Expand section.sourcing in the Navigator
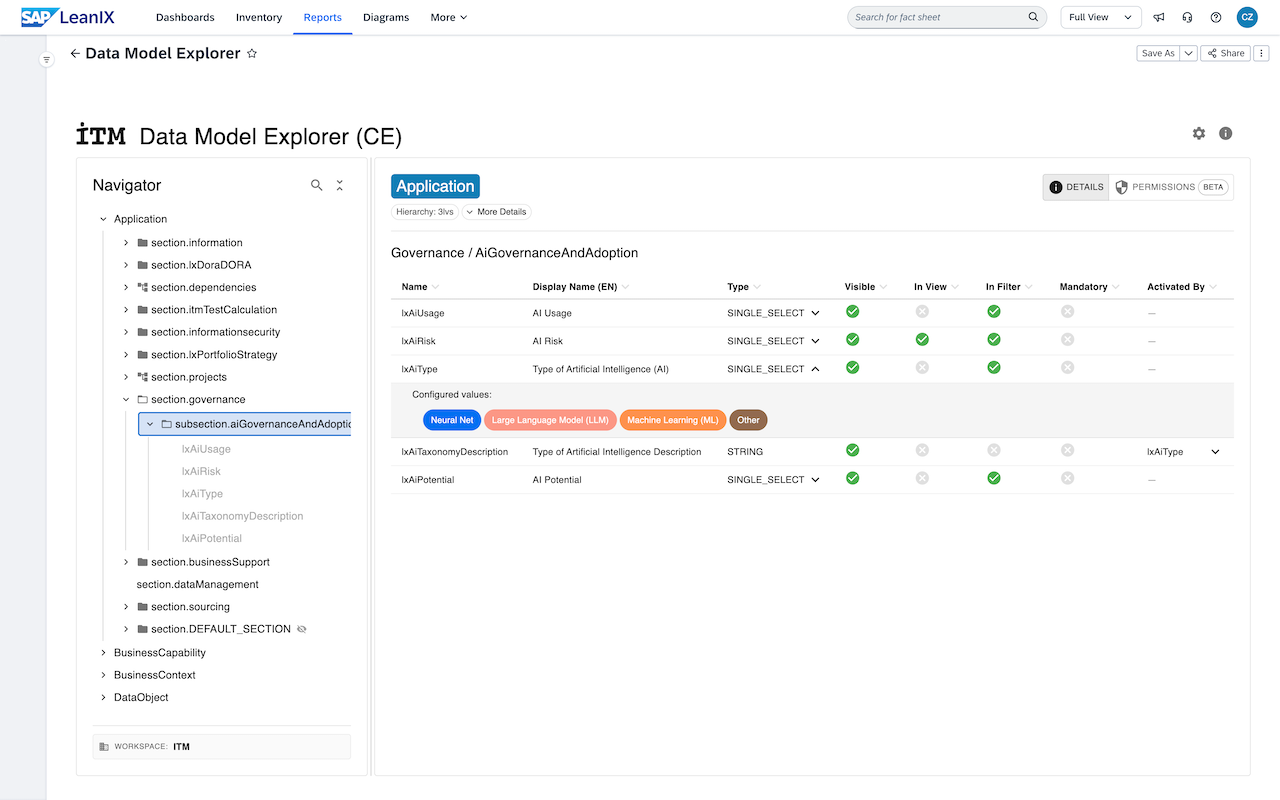The width and height of the screenshot is (1280, 800). [x=126, y=607]
